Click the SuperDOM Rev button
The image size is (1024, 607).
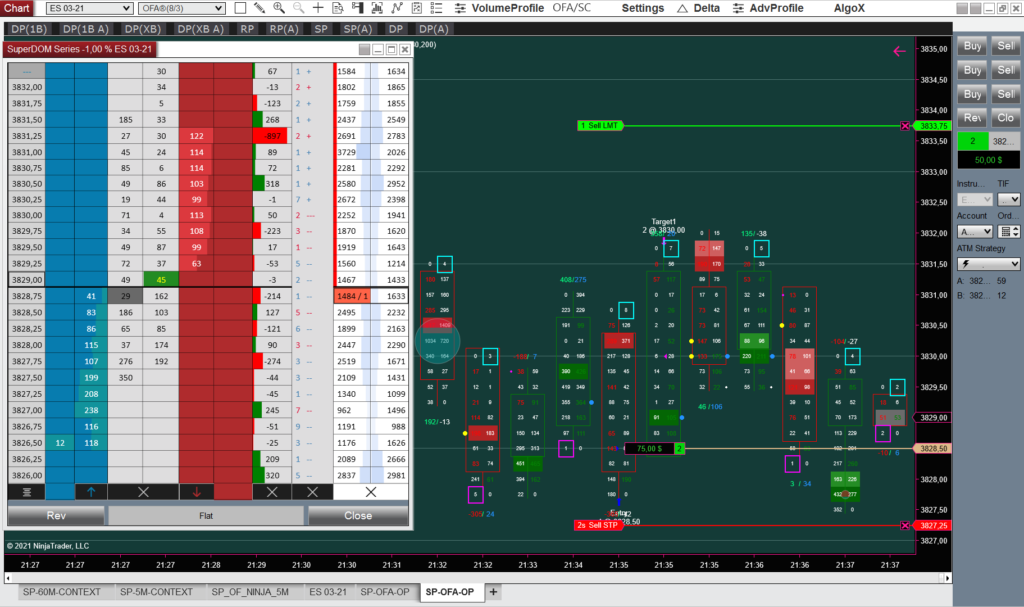56,516
